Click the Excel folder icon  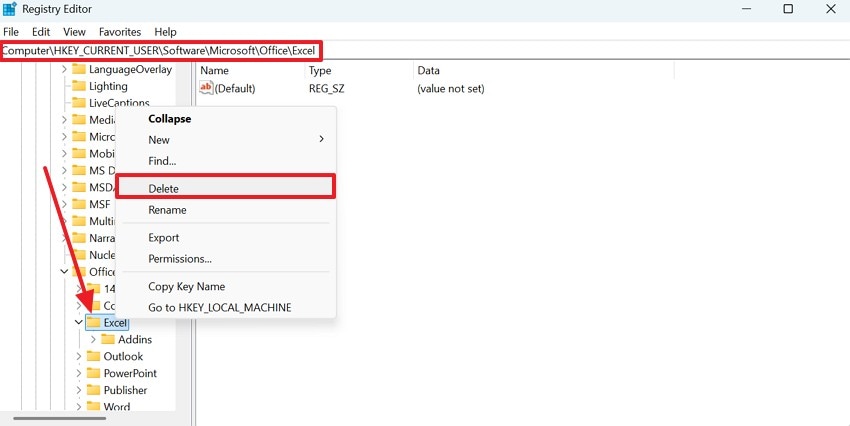tap(94, 322)
